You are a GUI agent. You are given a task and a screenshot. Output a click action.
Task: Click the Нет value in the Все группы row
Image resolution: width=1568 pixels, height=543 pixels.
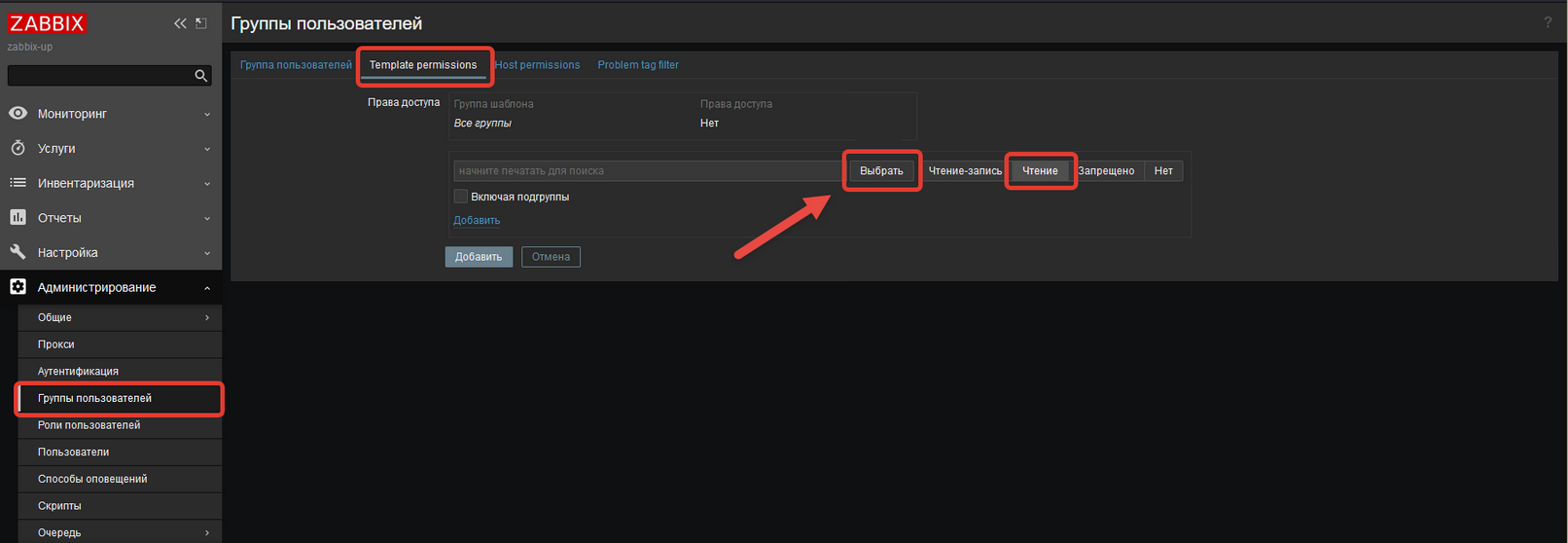[709, 124]
